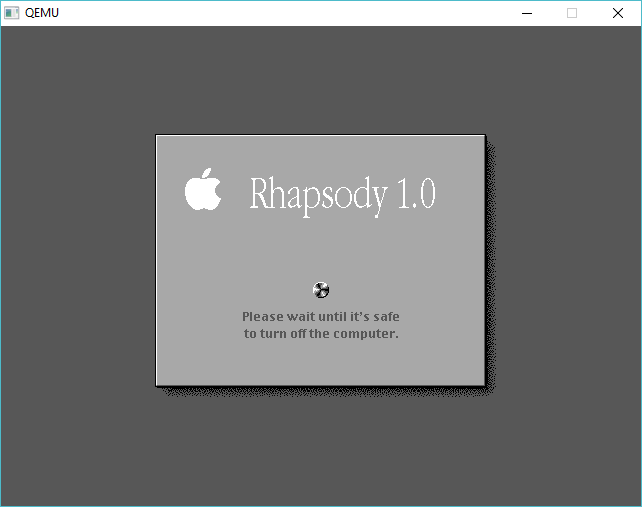Viewport: 642px width, 507px height.
Task: Click the grayed-out maximize button
Action: 572,13
